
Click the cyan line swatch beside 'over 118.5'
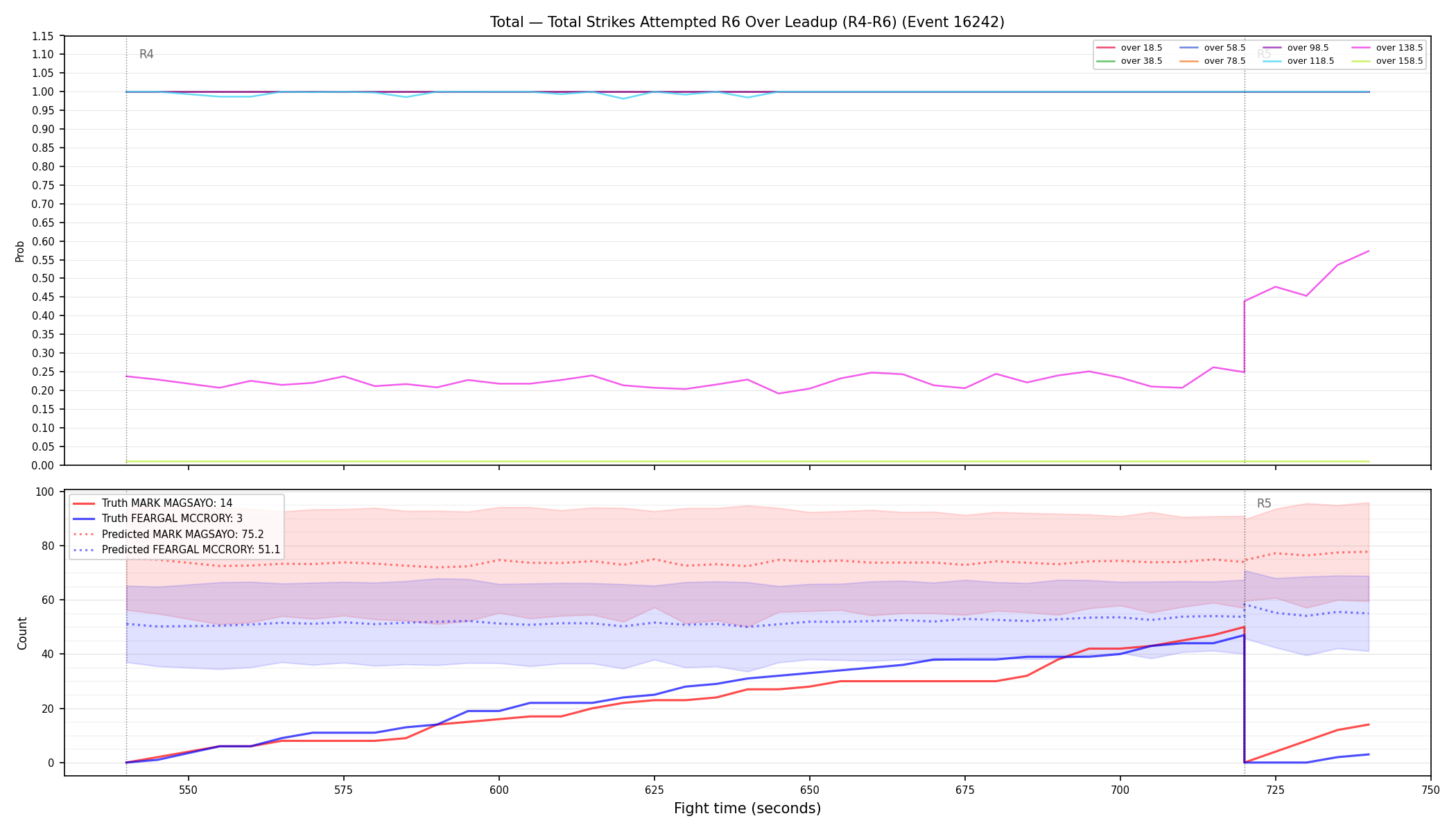(x=1272, y=61)
